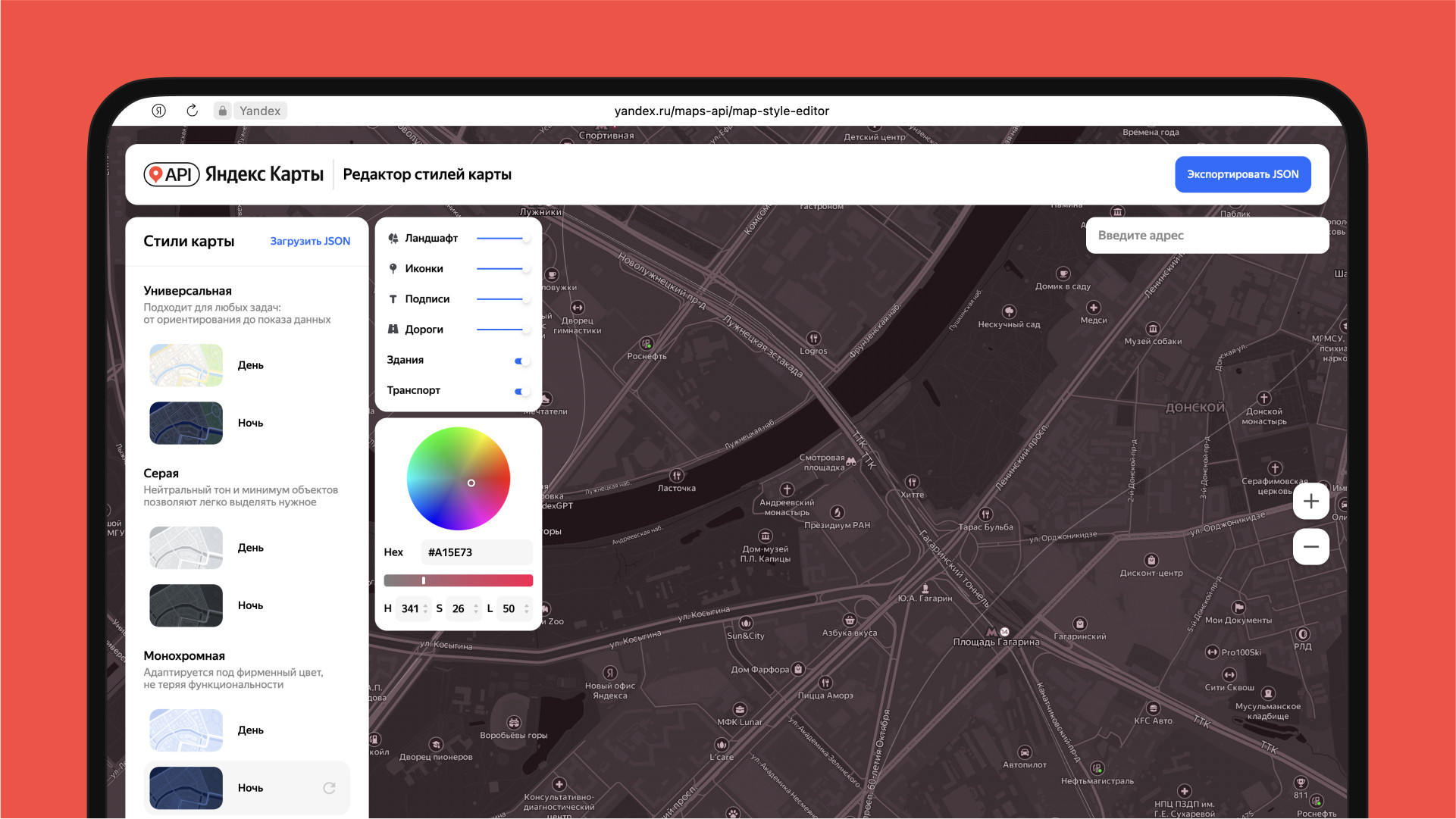Click the saturation S value stepper arrows
Viewport: 1456px width, 819px height.
(x=475, y=608)
